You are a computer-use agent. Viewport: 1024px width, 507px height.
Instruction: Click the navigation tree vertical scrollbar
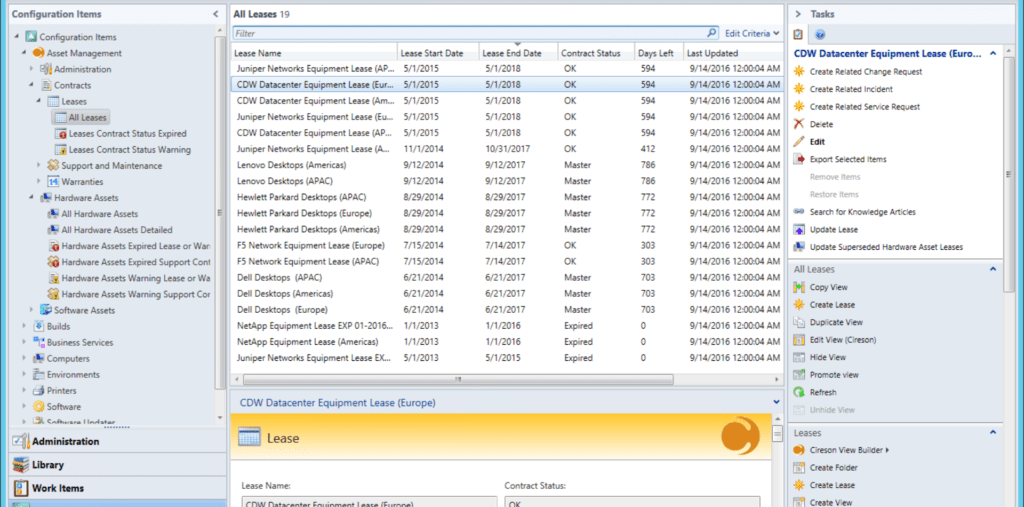[x=220, y=211]
